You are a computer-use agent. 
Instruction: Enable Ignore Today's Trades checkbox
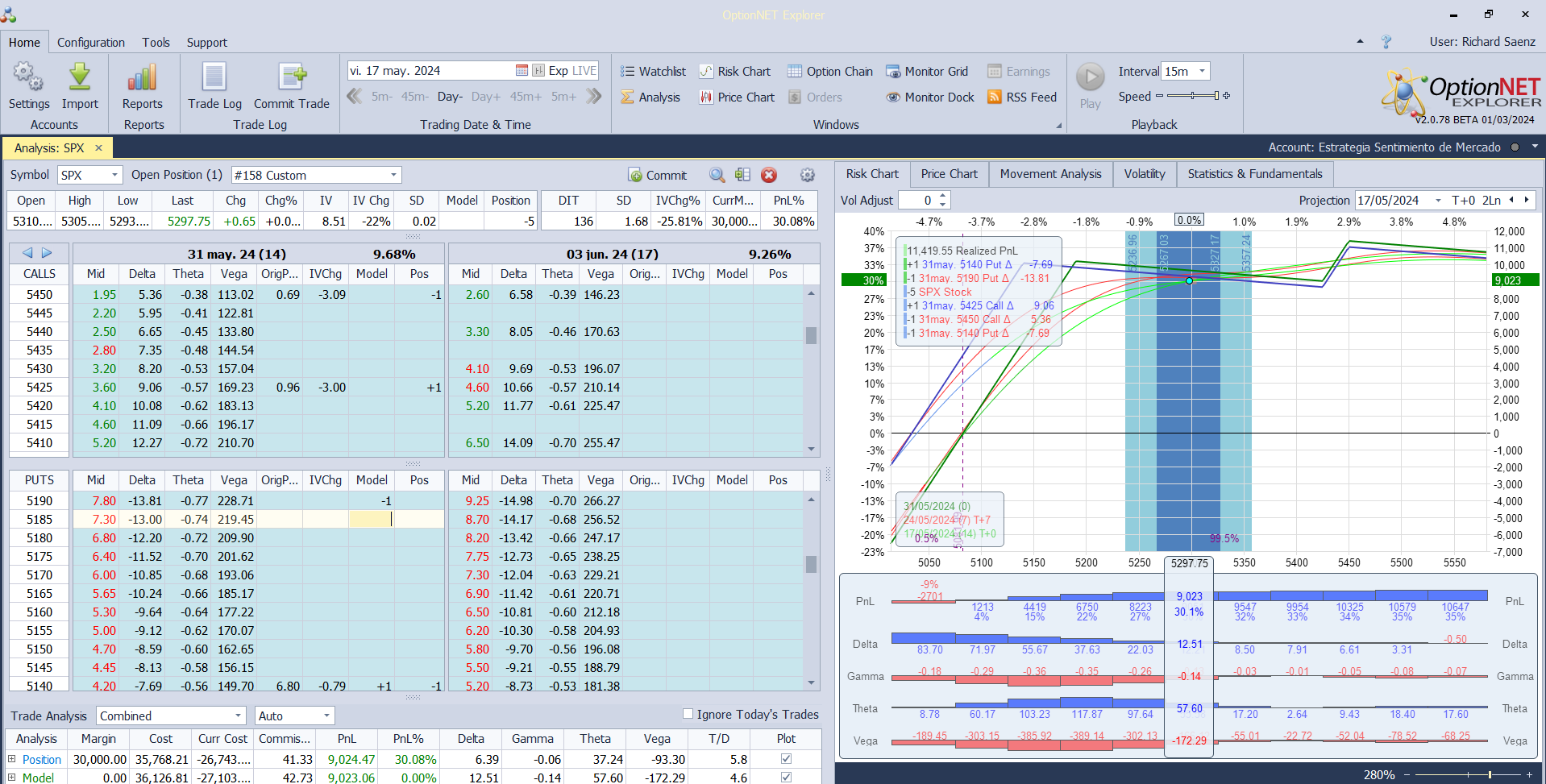pyautogui.click(x=688, y=714)
